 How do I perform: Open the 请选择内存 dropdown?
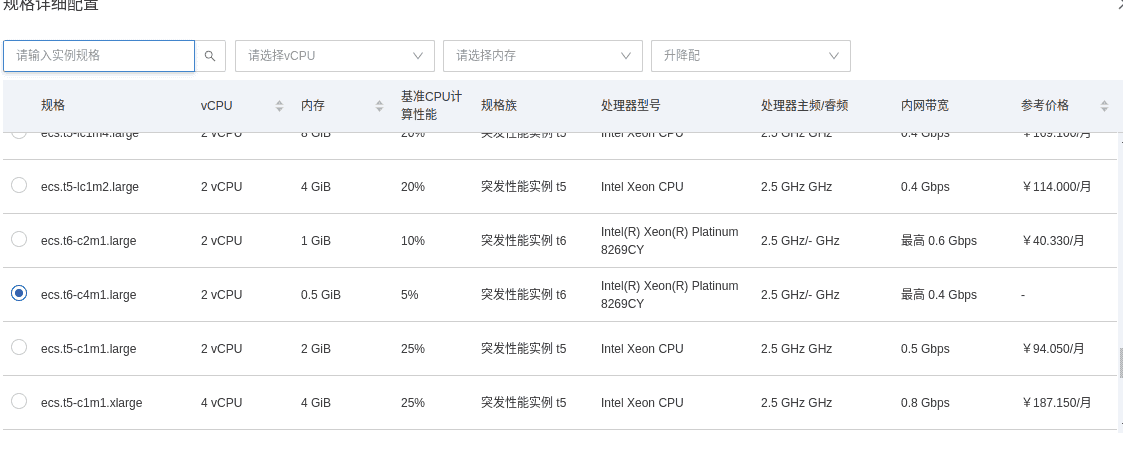click(x=543, y=56)
